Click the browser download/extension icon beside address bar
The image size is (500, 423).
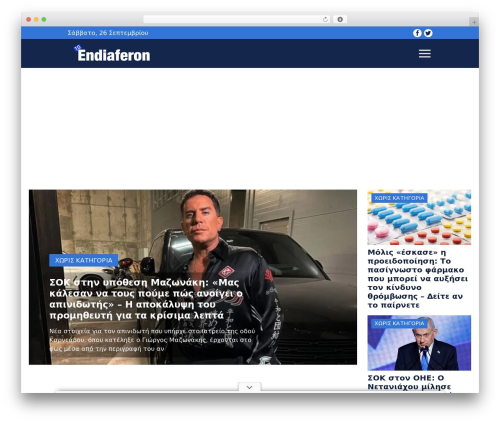(340, 19)
